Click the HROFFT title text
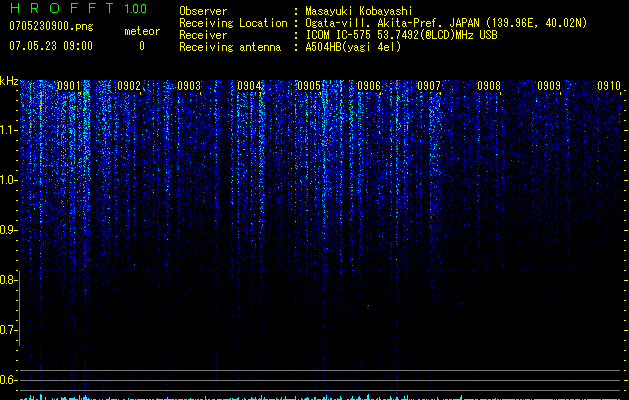Viewport: 629px width, 400px height. [62, 8]
